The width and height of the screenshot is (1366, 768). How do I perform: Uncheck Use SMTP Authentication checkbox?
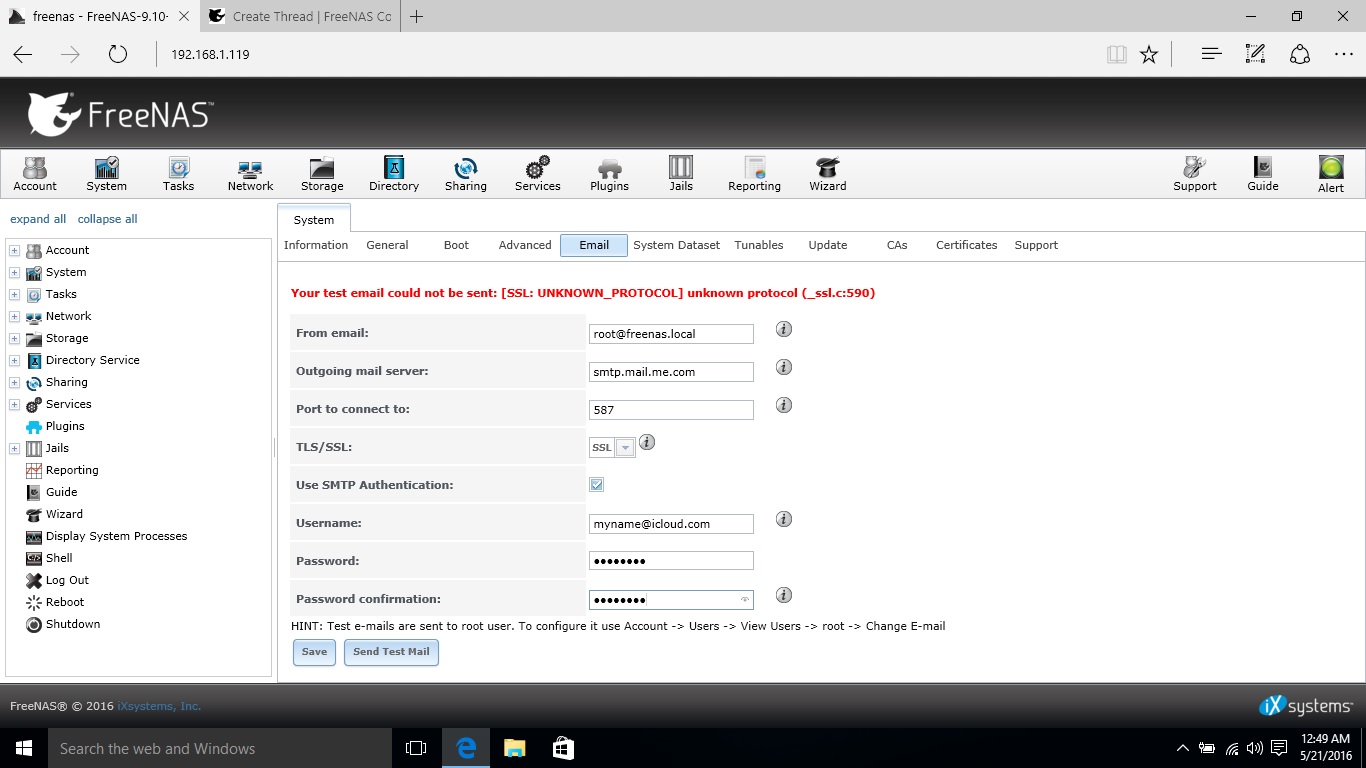coord(597,485)
